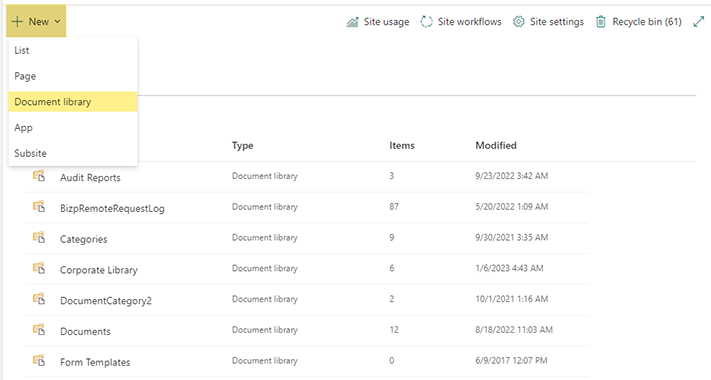The width and height of the screenshot is (711, 380).
Task: Click the 8/18/2022 11:03 AM modified date
Action: 514,330
